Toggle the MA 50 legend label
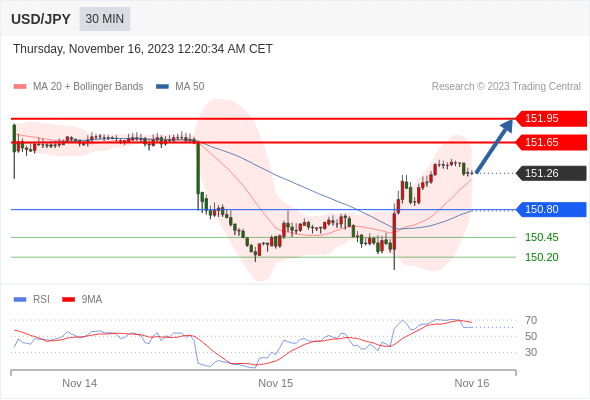 [190, 87]
